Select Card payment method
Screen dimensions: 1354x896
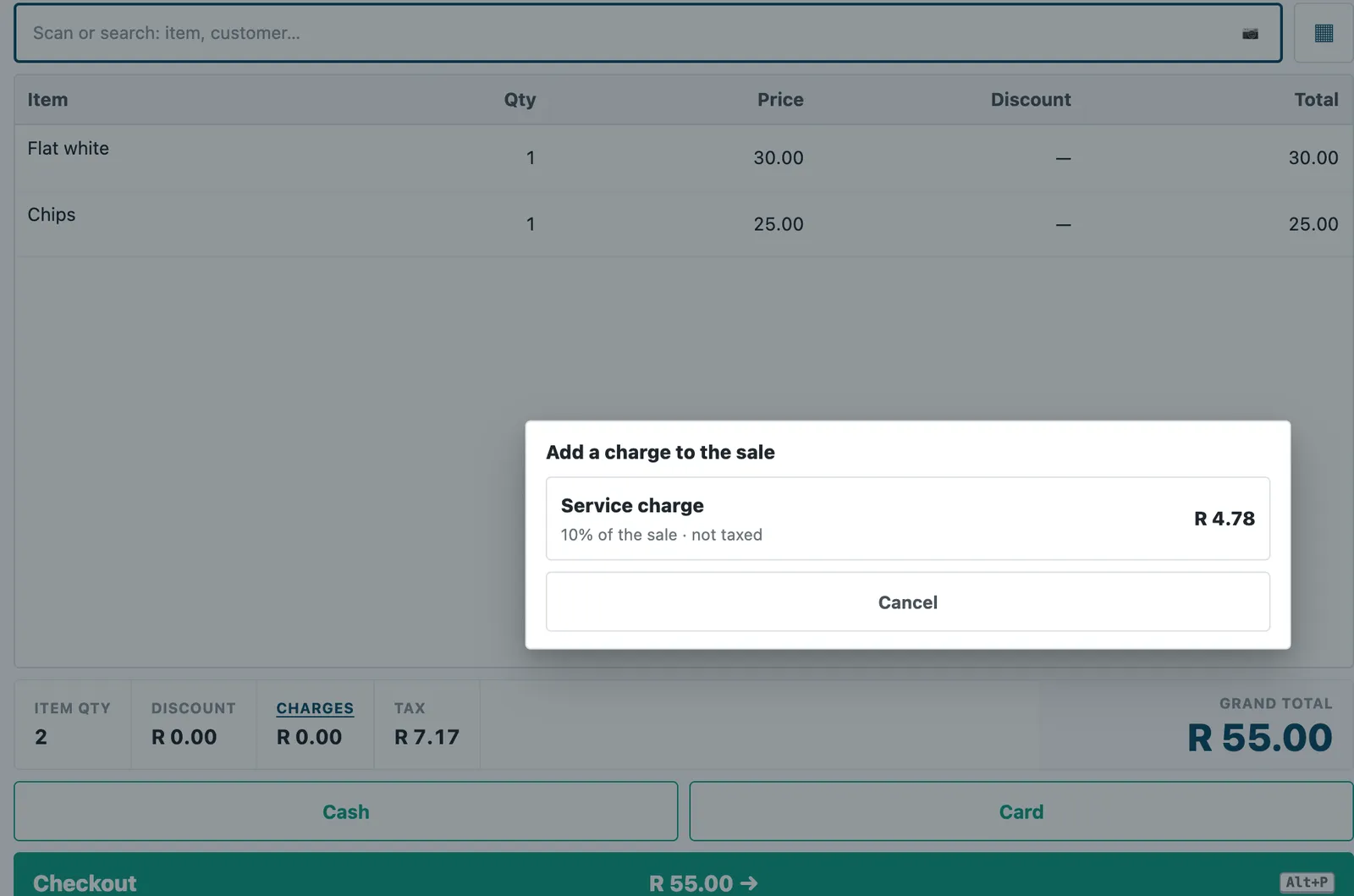click(1021, 811)
